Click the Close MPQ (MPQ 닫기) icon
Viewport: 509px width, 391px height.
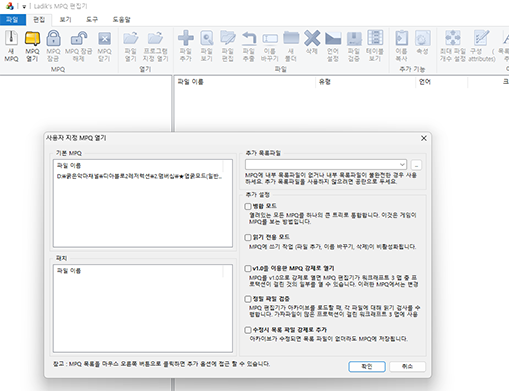coord(104,38)
